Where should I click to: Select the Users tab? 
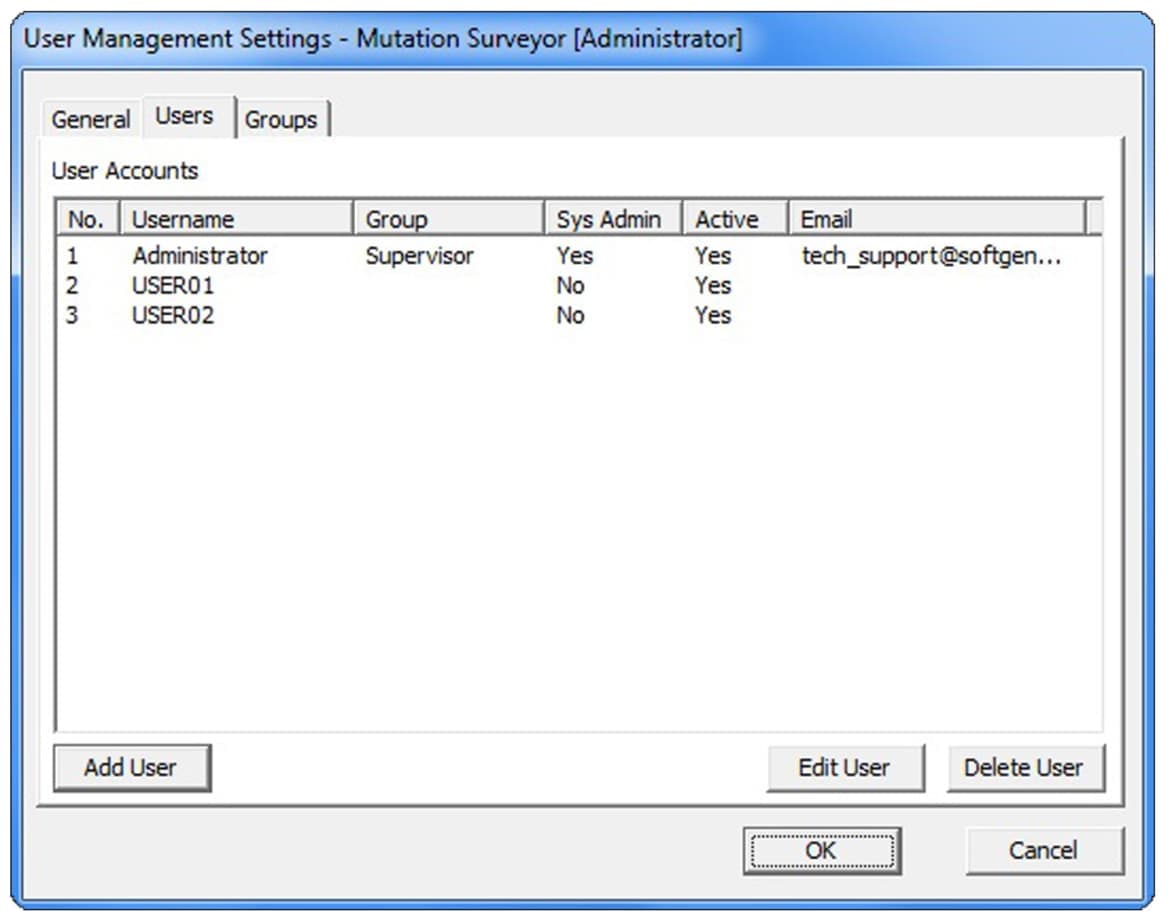[x=185, y=116]
